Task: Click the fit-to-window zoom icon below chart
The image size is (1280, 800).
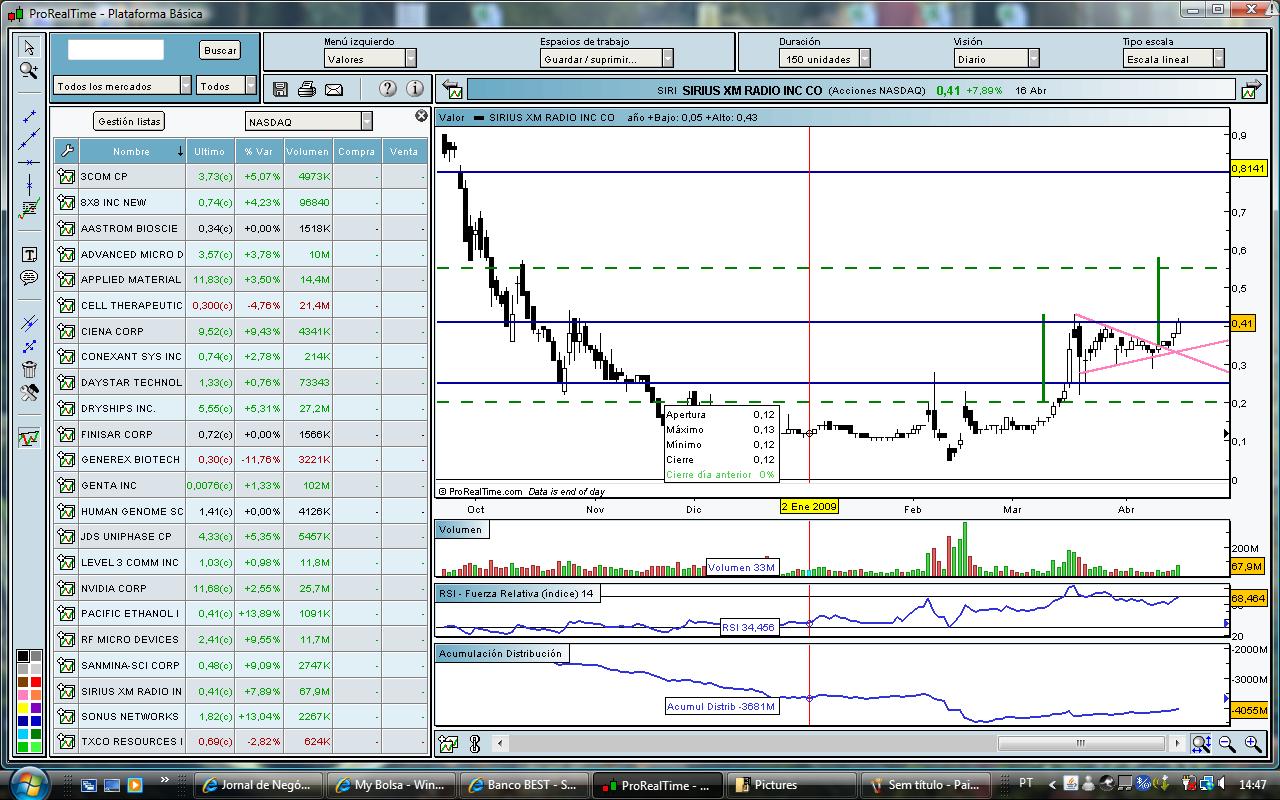Action: tap(1201, 743)
